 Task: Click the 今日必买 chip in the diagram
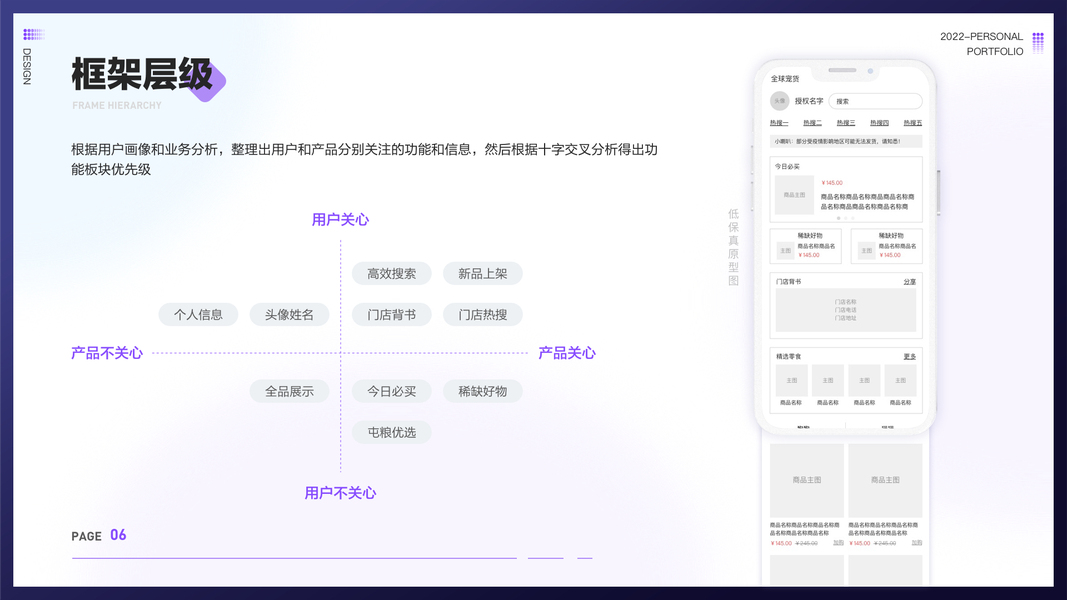pos(391,391)
